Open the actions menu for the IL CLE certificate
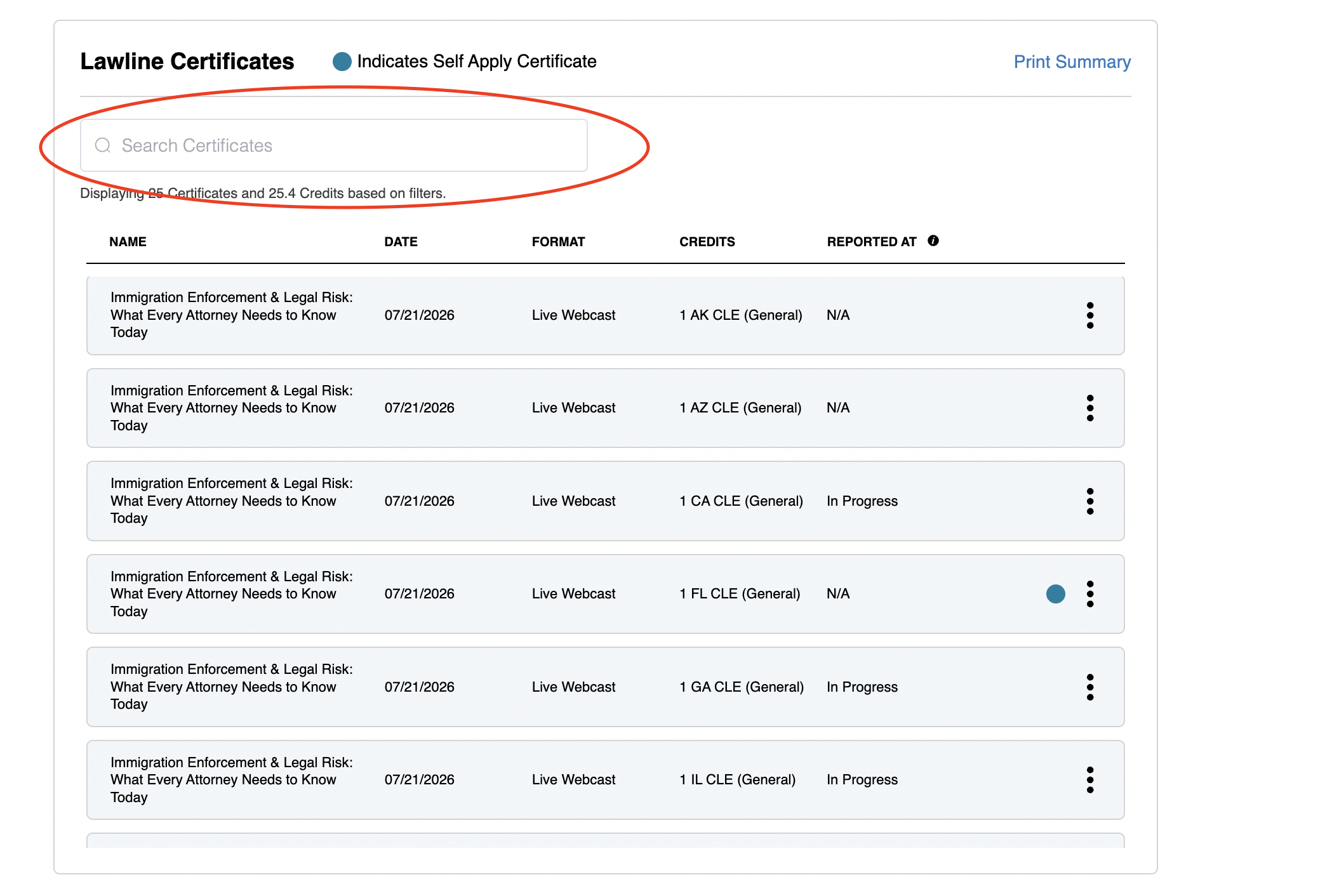This screenshot has width=1332, height=896. [x=1089, y=780]
